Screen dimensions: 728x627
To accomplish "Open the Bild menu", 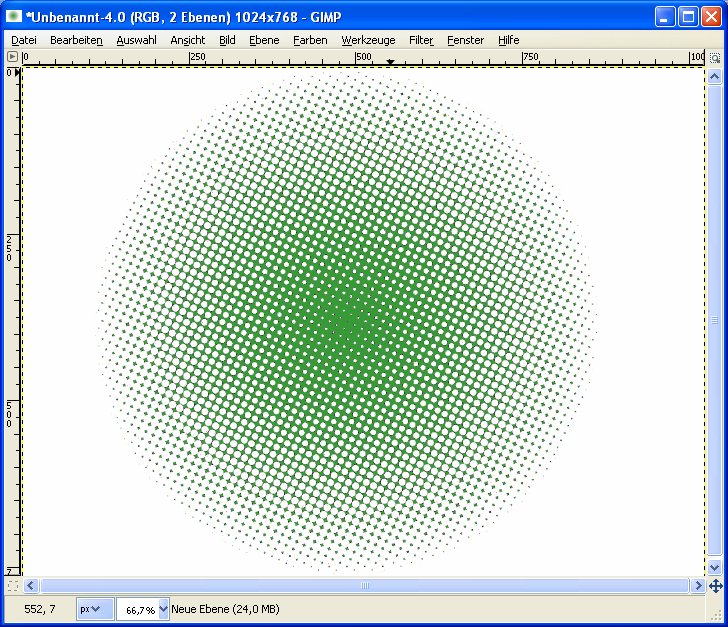I will click(x=227, y=40).
